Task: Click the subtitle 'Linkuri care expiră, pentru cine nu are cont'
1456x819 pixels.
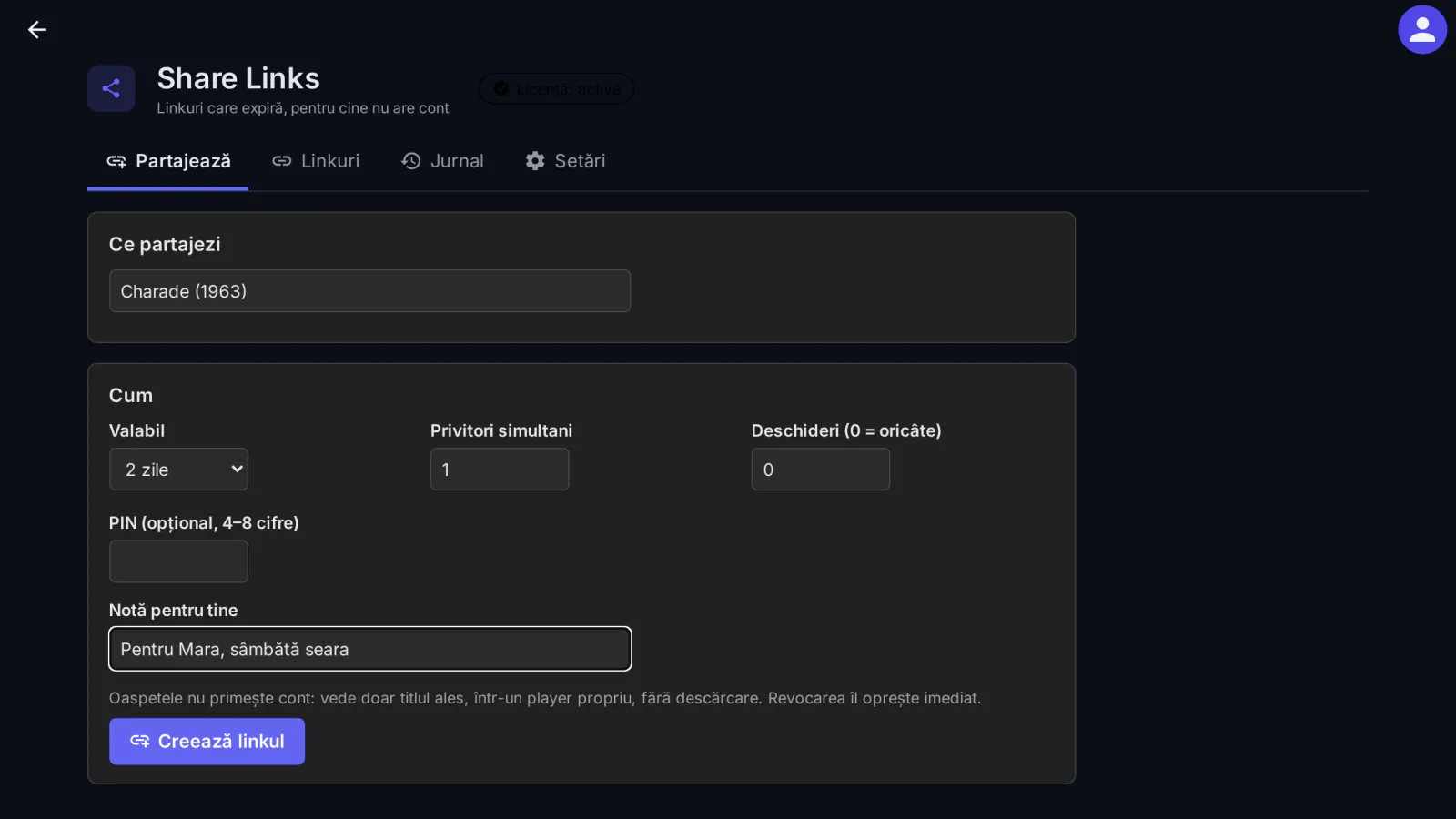Action: coord(303,108)
